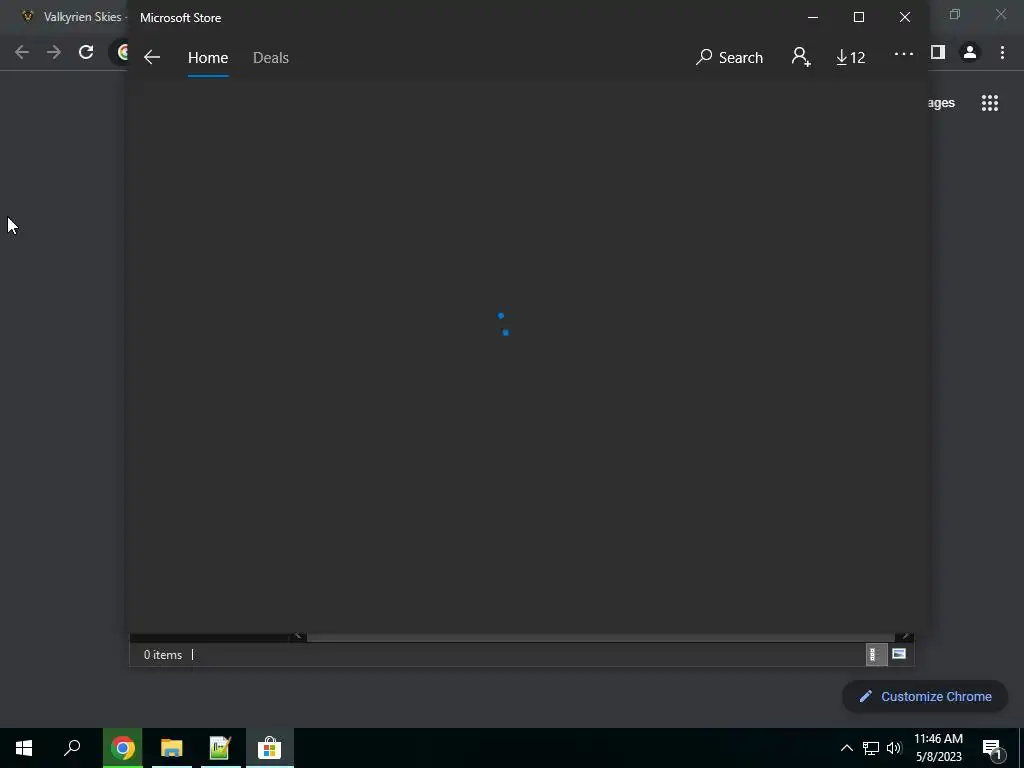Open Chrome three-dot menu

pos(1002,52)
